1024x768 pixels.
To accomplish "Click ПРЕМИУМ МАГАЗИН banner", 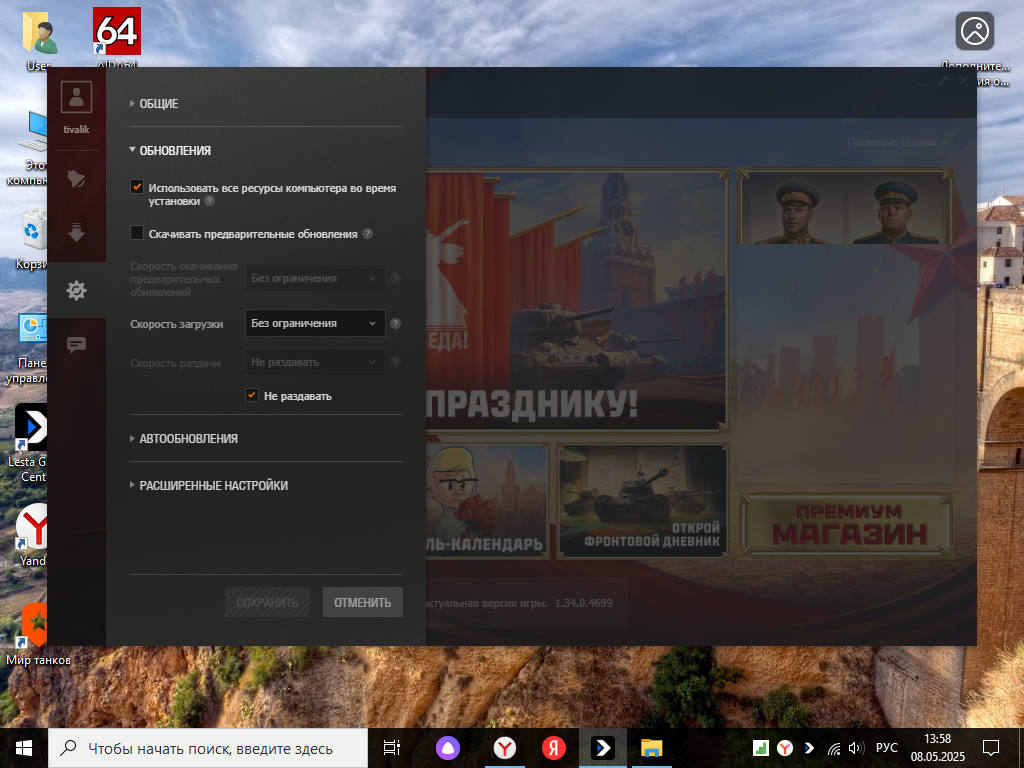I will [x=846, y=525].
